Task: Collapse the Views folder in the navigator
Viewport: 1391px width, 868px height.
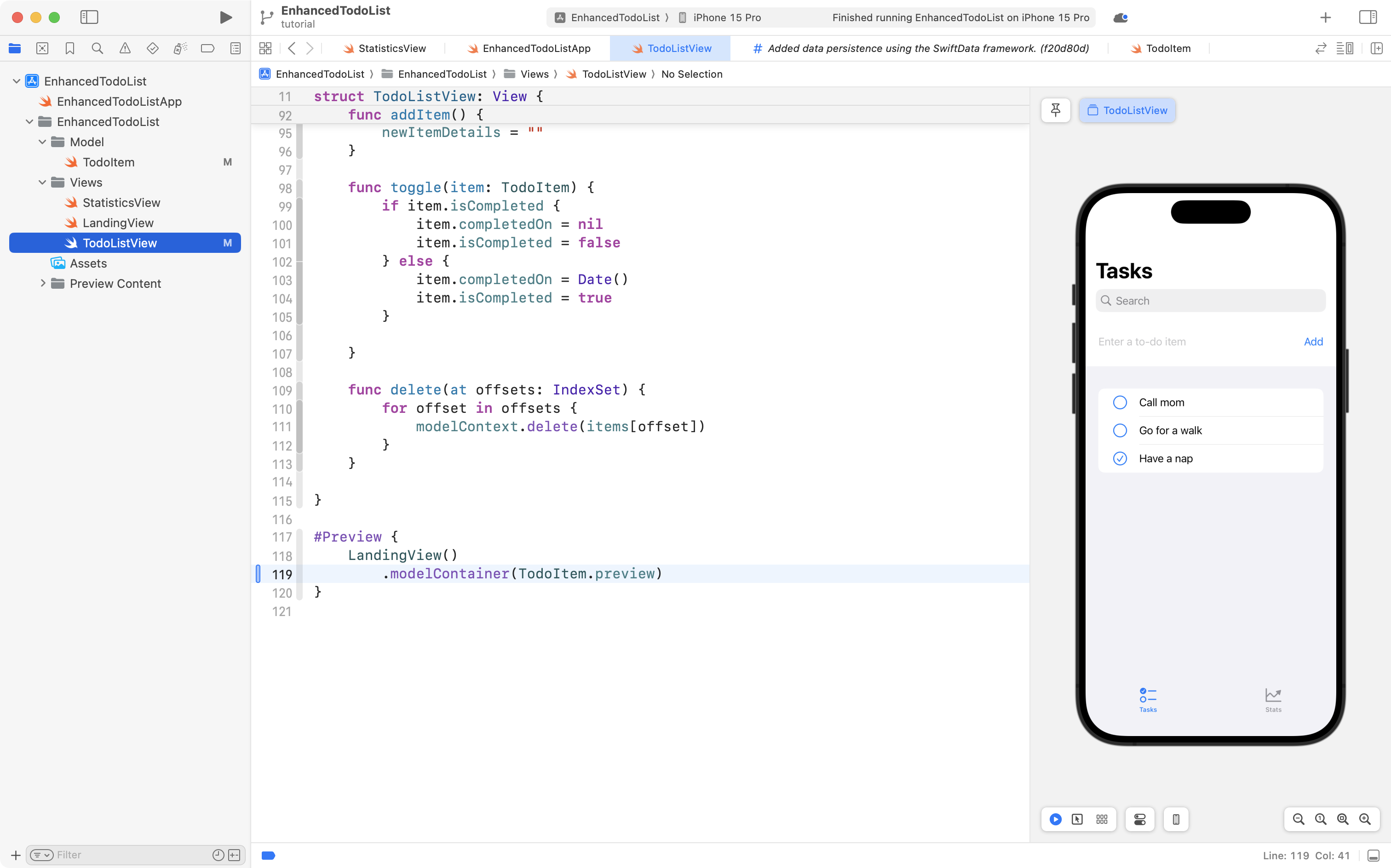Action: pos(41,182)
